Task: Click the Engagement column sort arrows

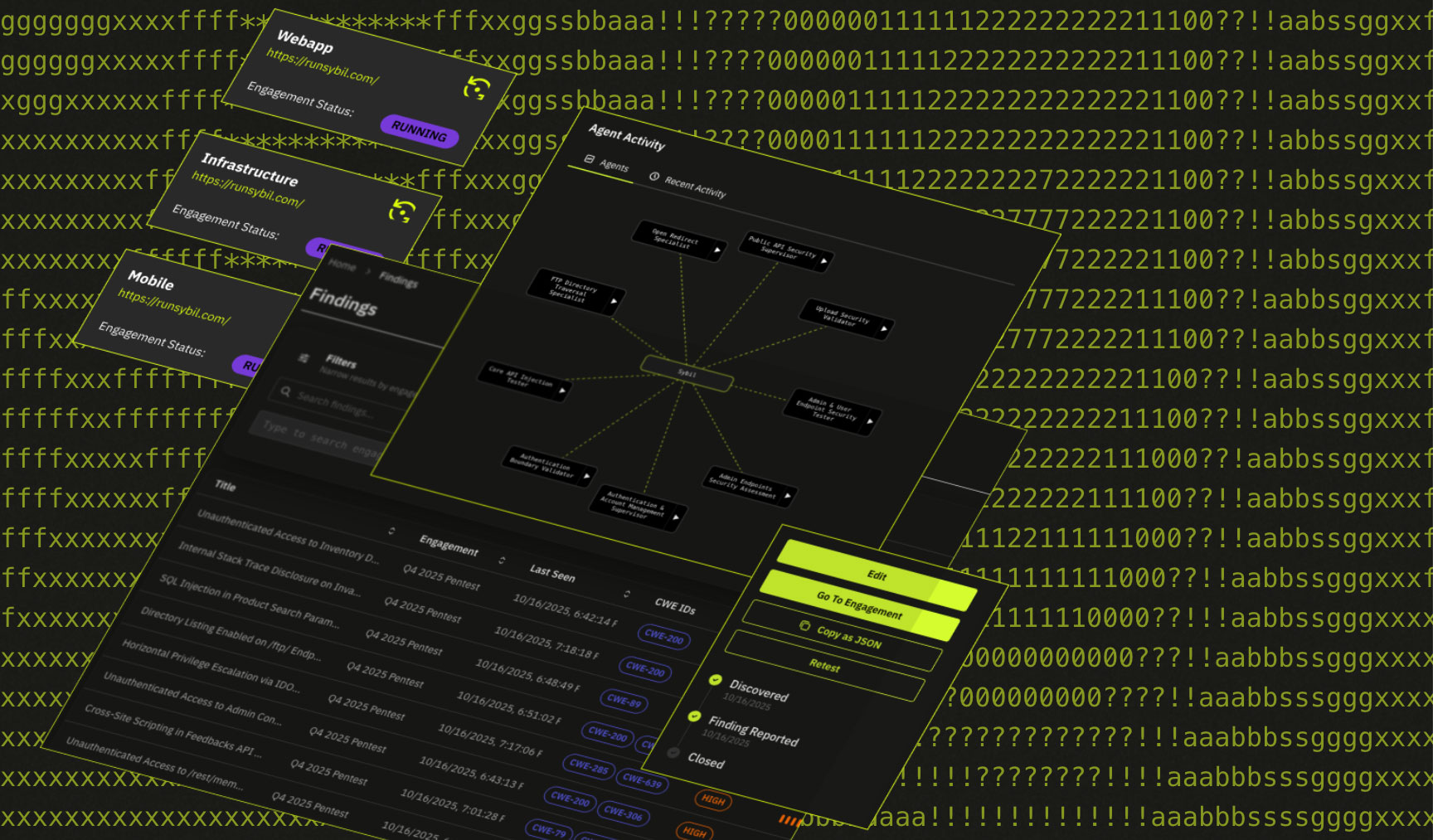Action: [501, 561]
